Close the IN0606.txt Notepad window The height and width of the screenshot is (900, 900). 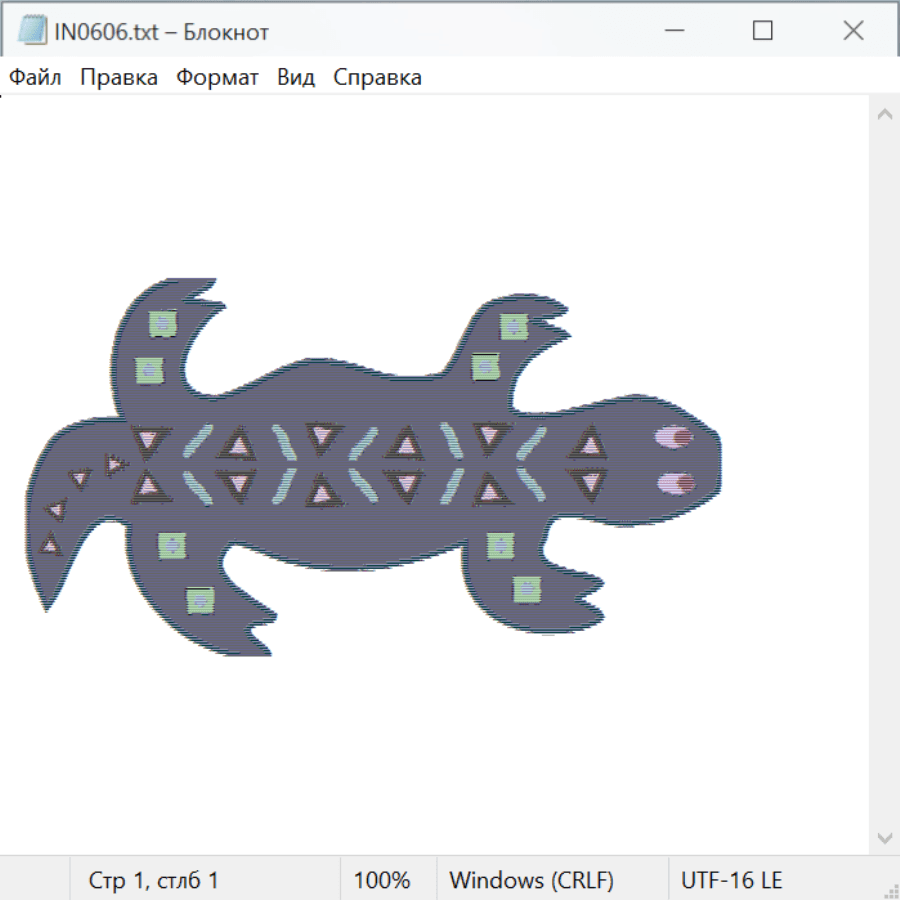point(853,31)
